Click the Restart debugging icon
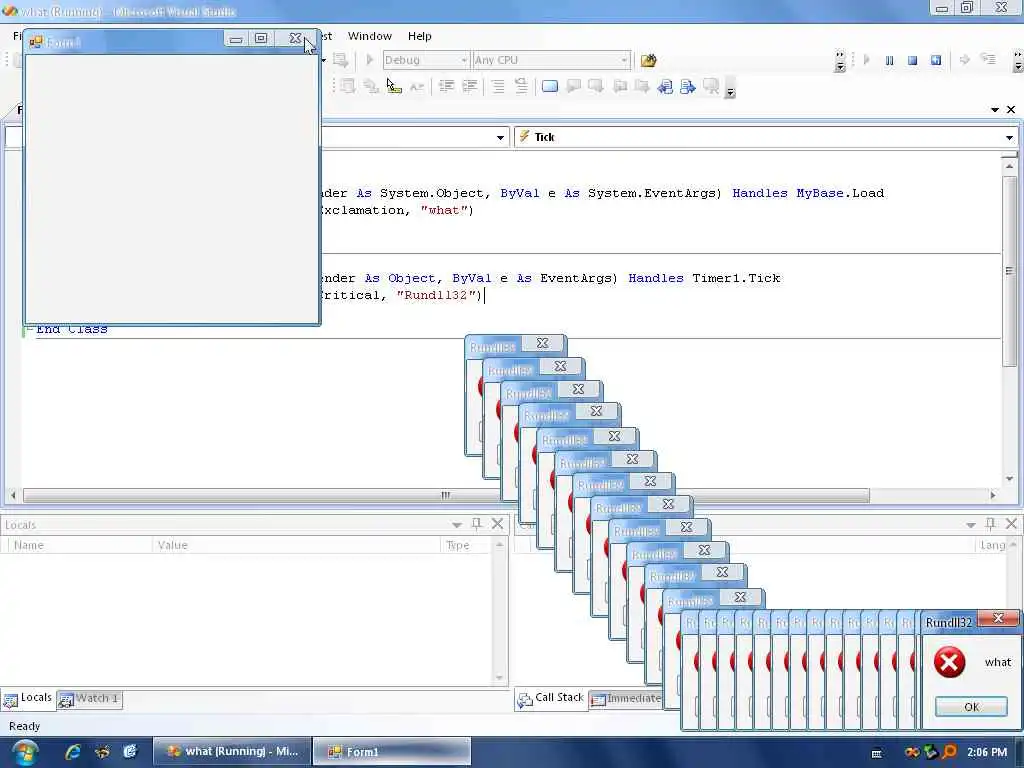The image size is (1024, 768). pos(936,60)
